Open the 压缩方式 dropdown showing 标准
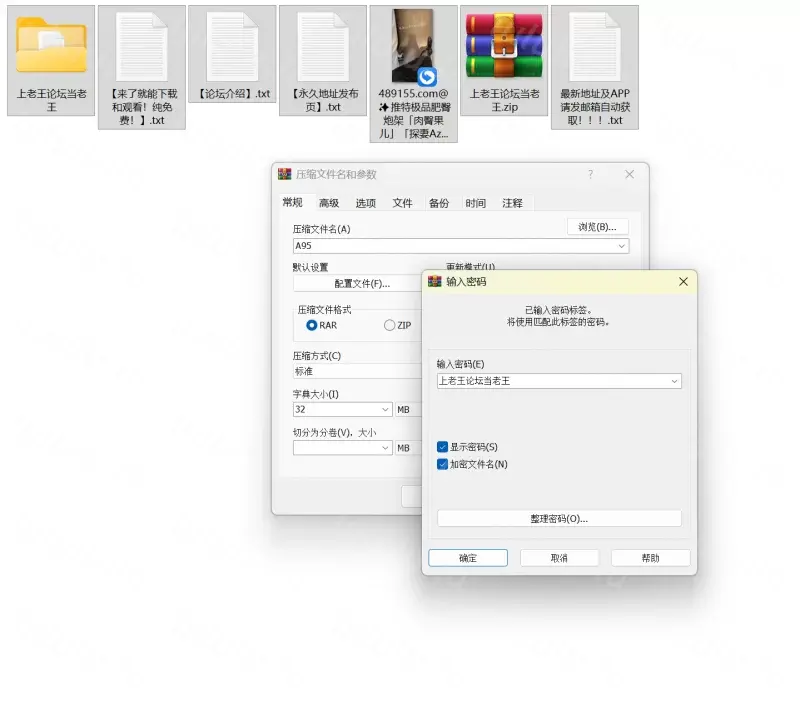The image size is (800, 712). pos(357,371)
